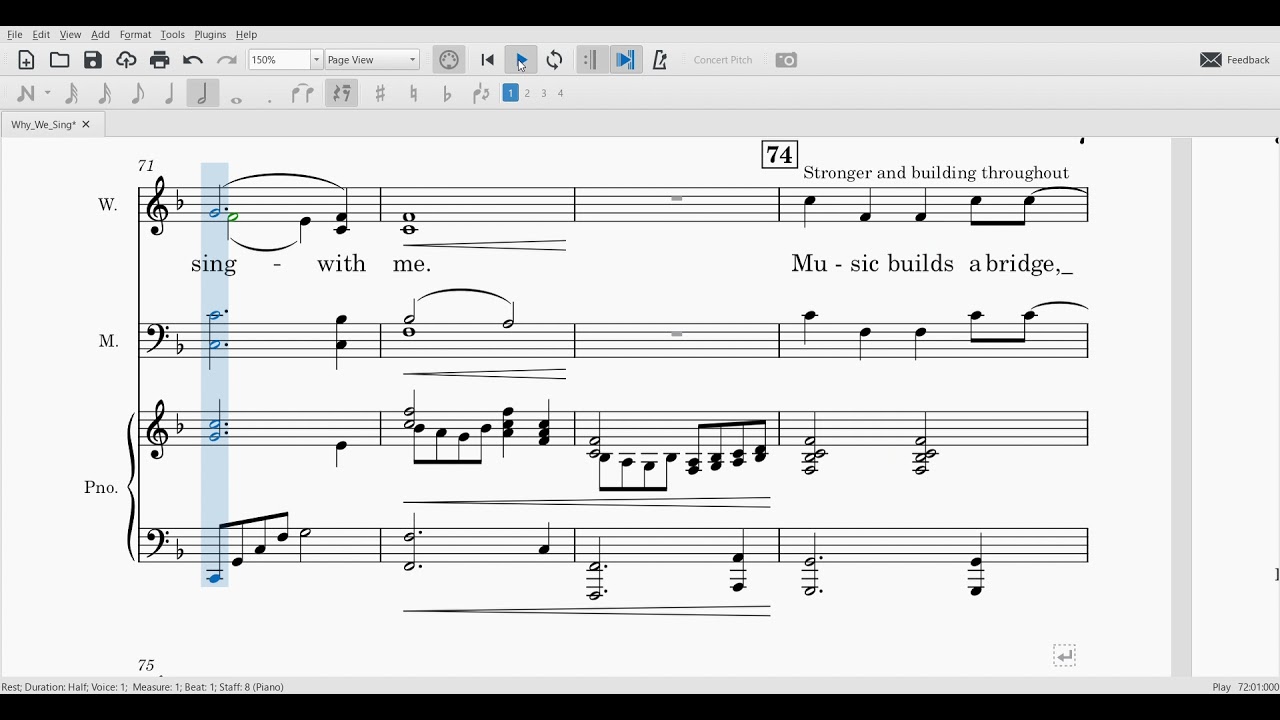
Task: Select voice 3
Action: pos(544,93)
